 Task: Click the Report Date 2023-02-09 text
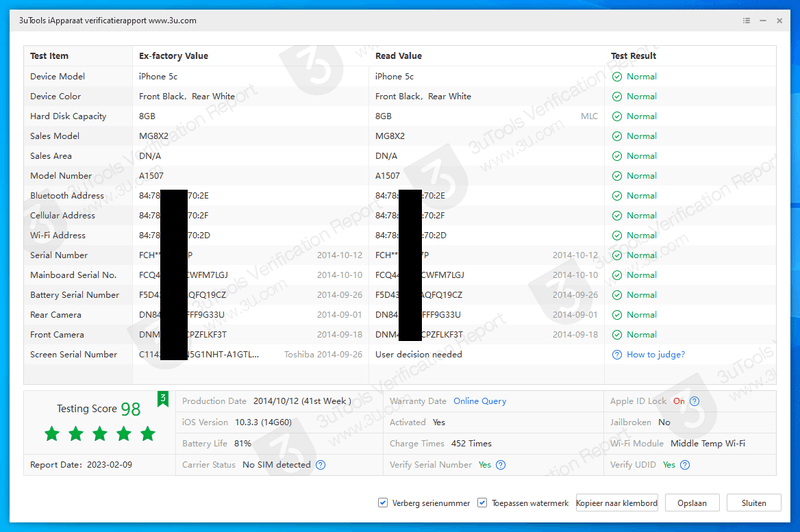pos(81,465)
